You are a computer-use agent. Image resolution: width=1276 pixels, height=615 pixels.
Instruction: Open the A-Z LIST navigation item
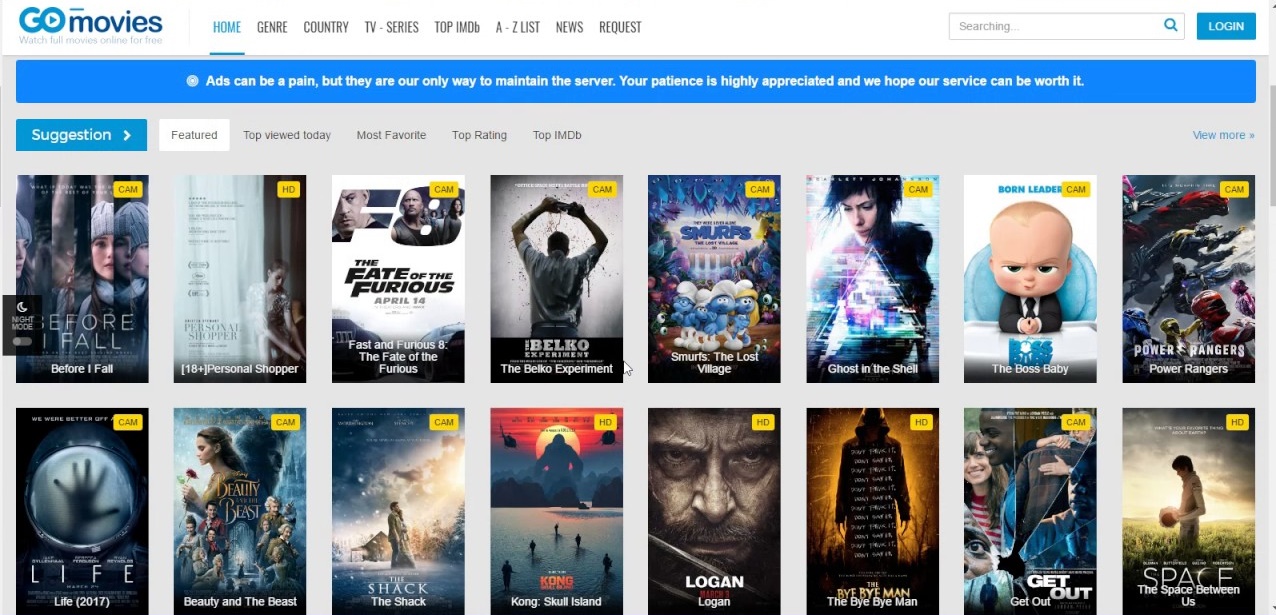(517, 27)
